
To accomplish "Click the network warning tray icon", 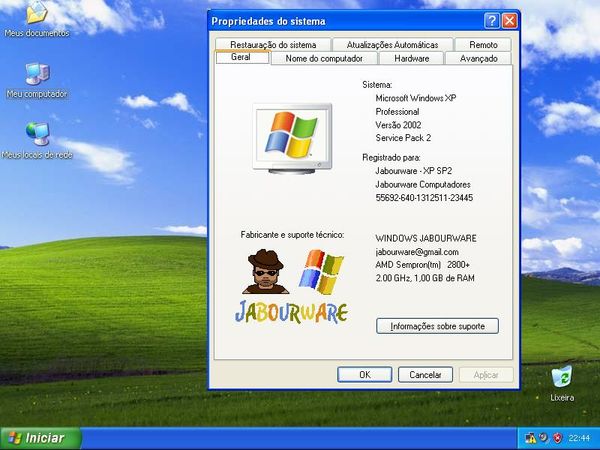I will point(531,437).
